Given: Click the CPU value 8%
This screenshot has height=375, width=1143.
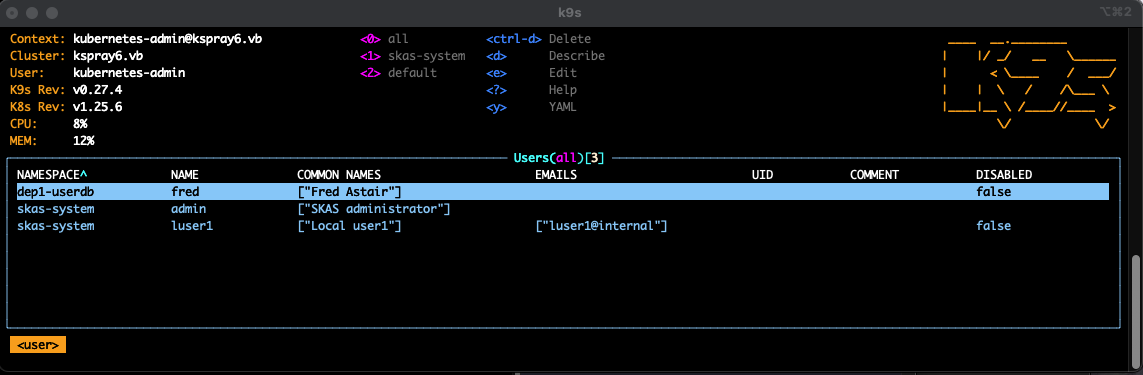Looking at the screenshot, I should pos(80,124).
